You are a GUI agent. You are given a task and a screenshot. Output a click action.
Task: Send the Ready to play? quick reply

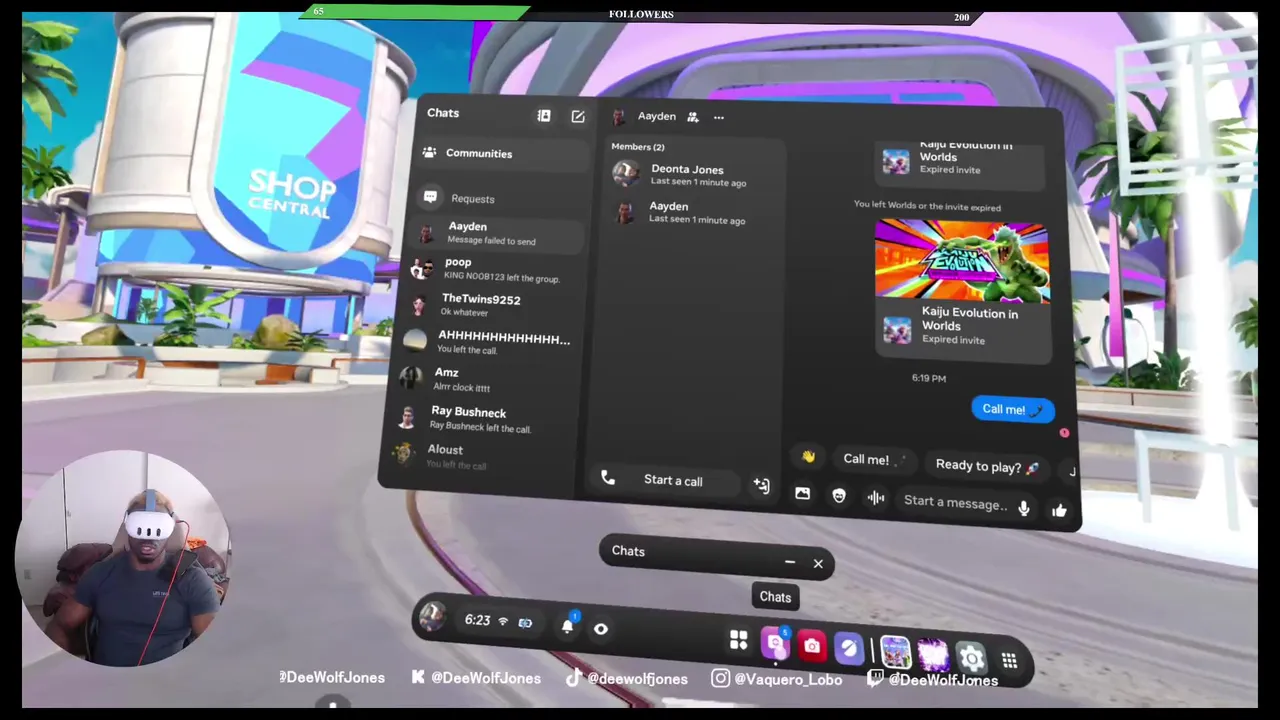(987, 466)
